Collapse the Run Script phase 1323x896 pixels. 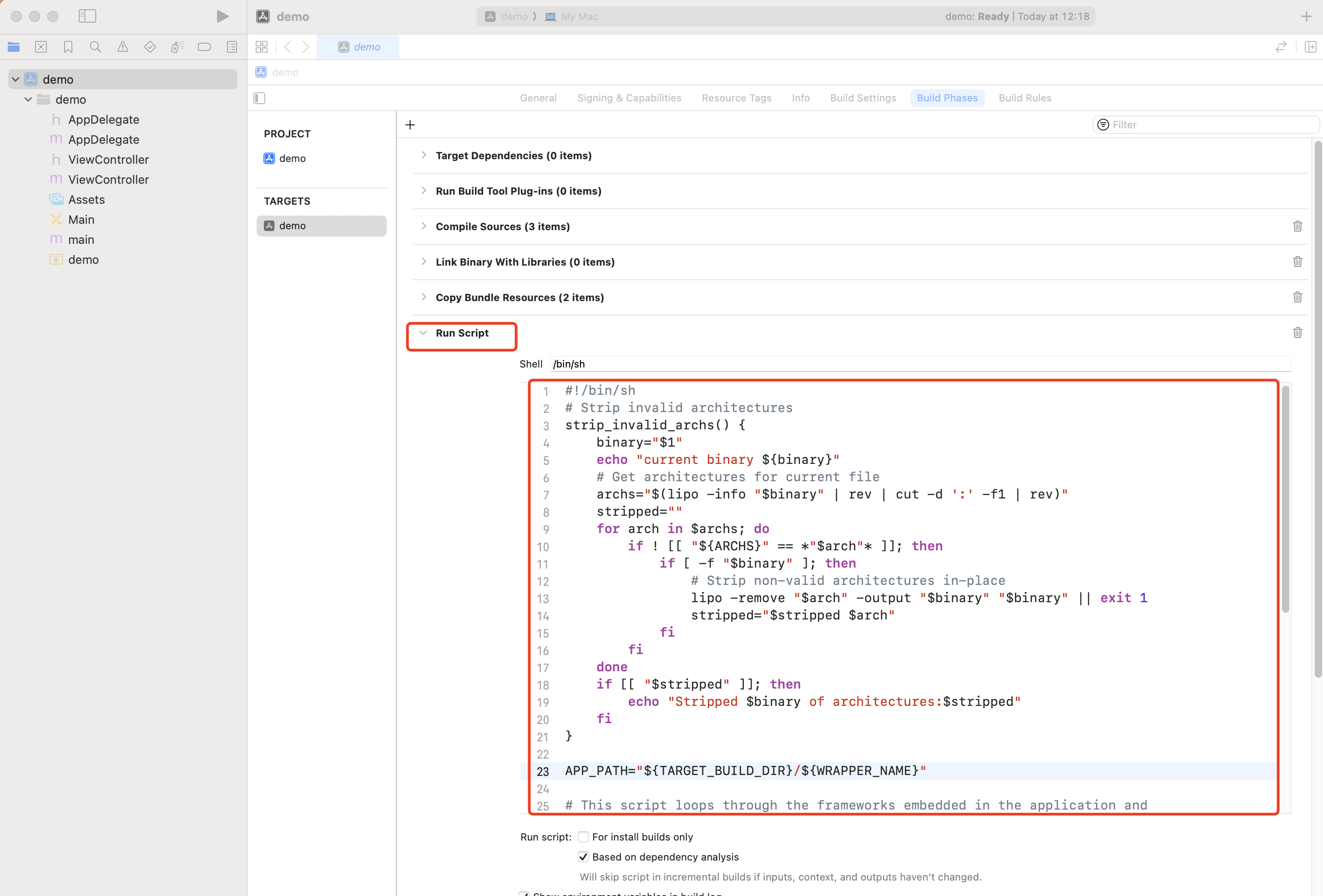coord(423,333)
